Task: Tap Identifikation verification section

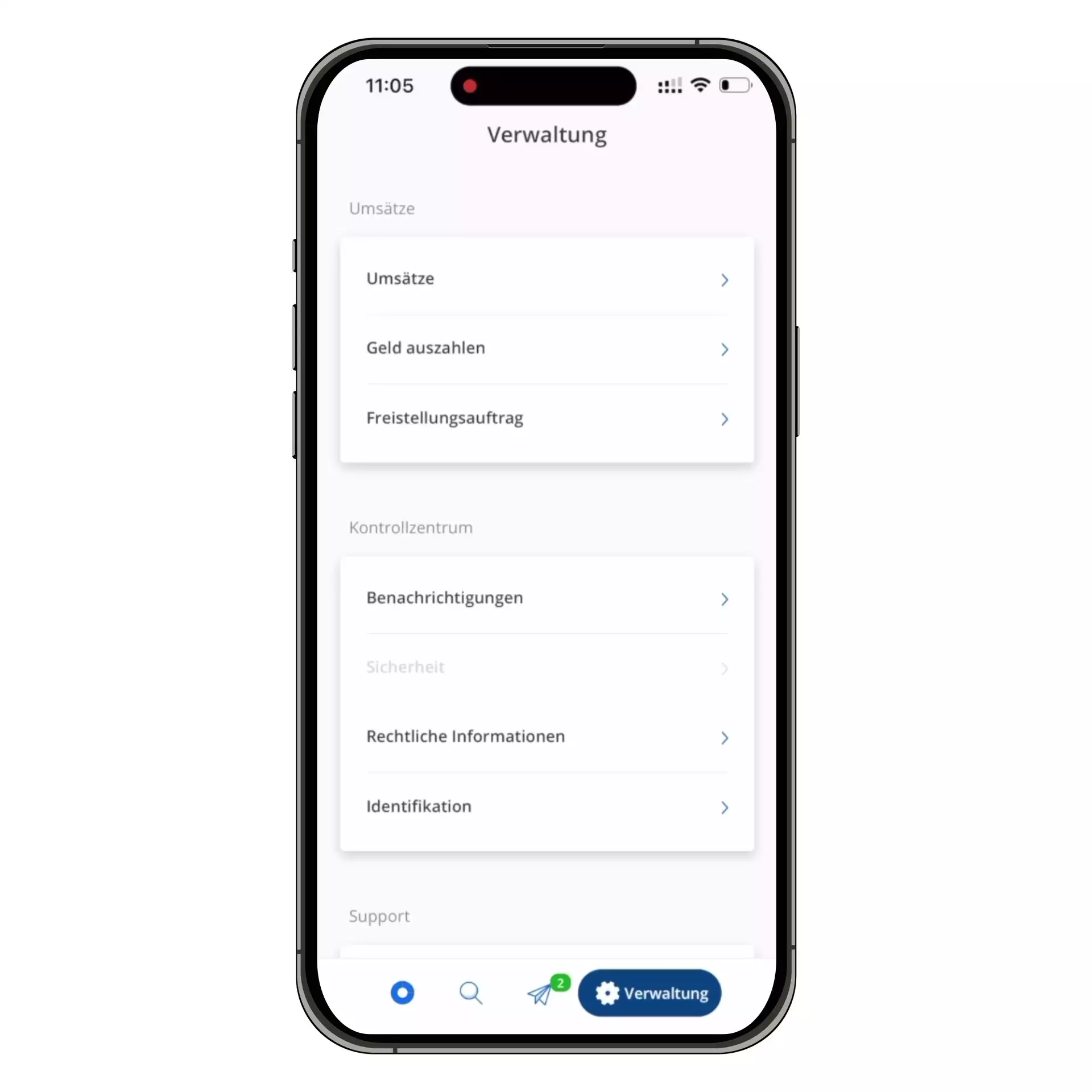Action: 547,806
